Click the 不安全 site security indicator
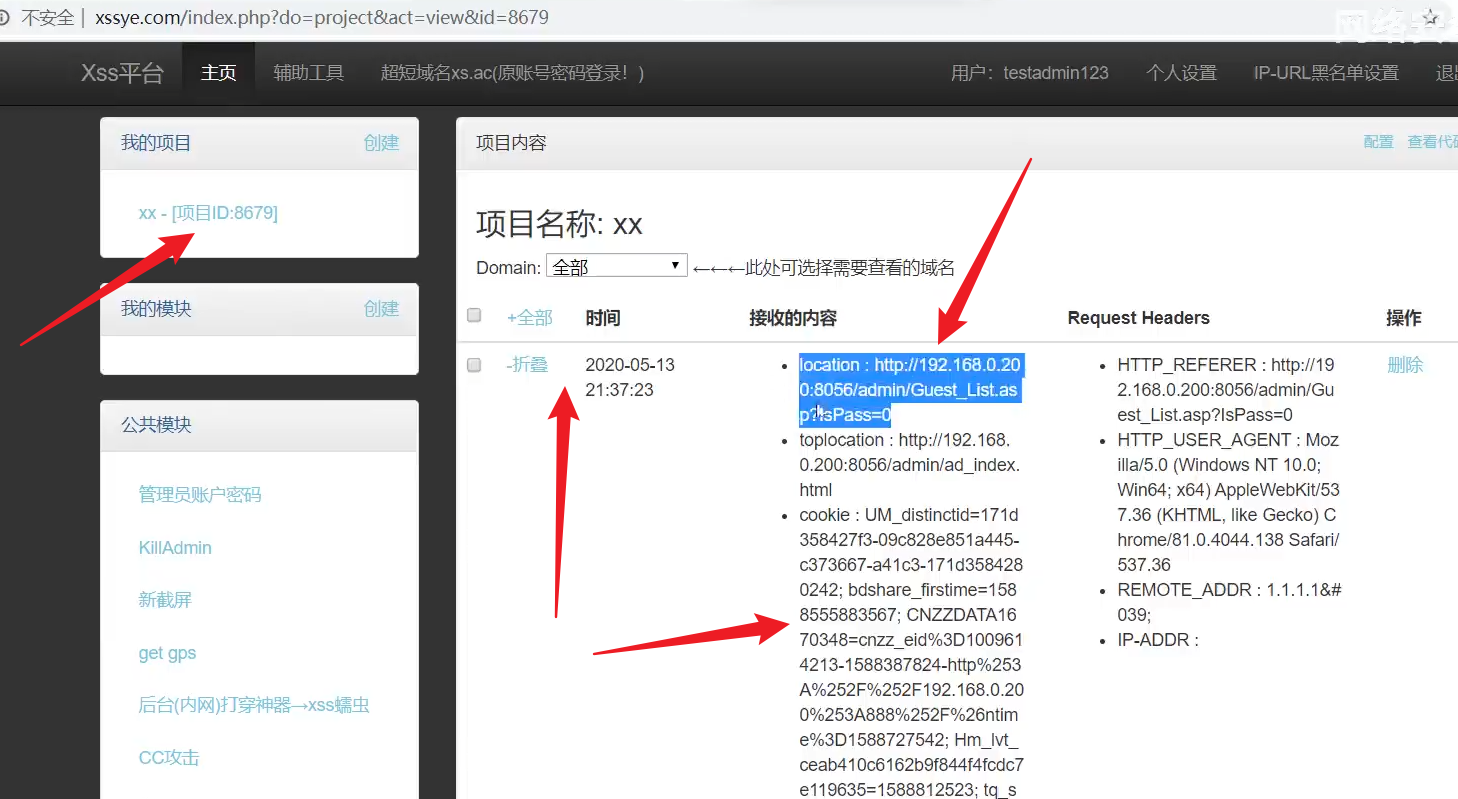The image size is (1458, 799). 45,18
